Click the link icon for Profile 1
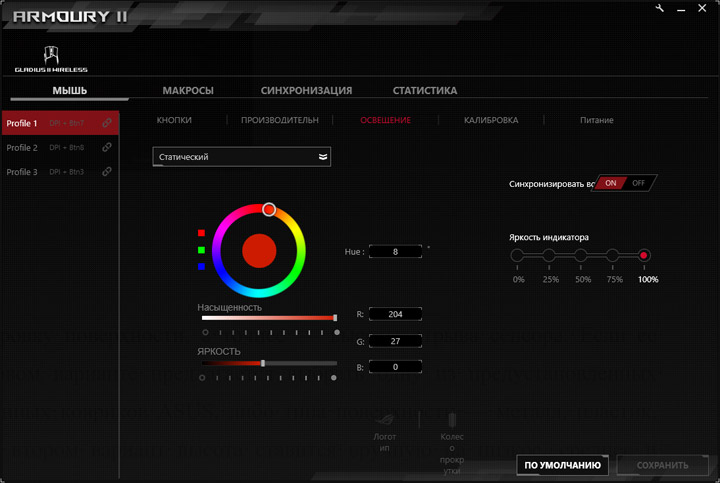720x483 pixels. pos(107,123)
